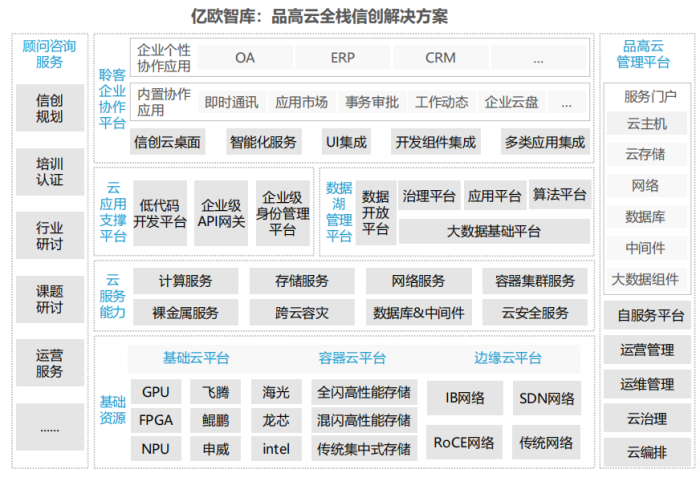Select the 算法平台 box
This screenshot has height=477, width=700.
(559, 195)
